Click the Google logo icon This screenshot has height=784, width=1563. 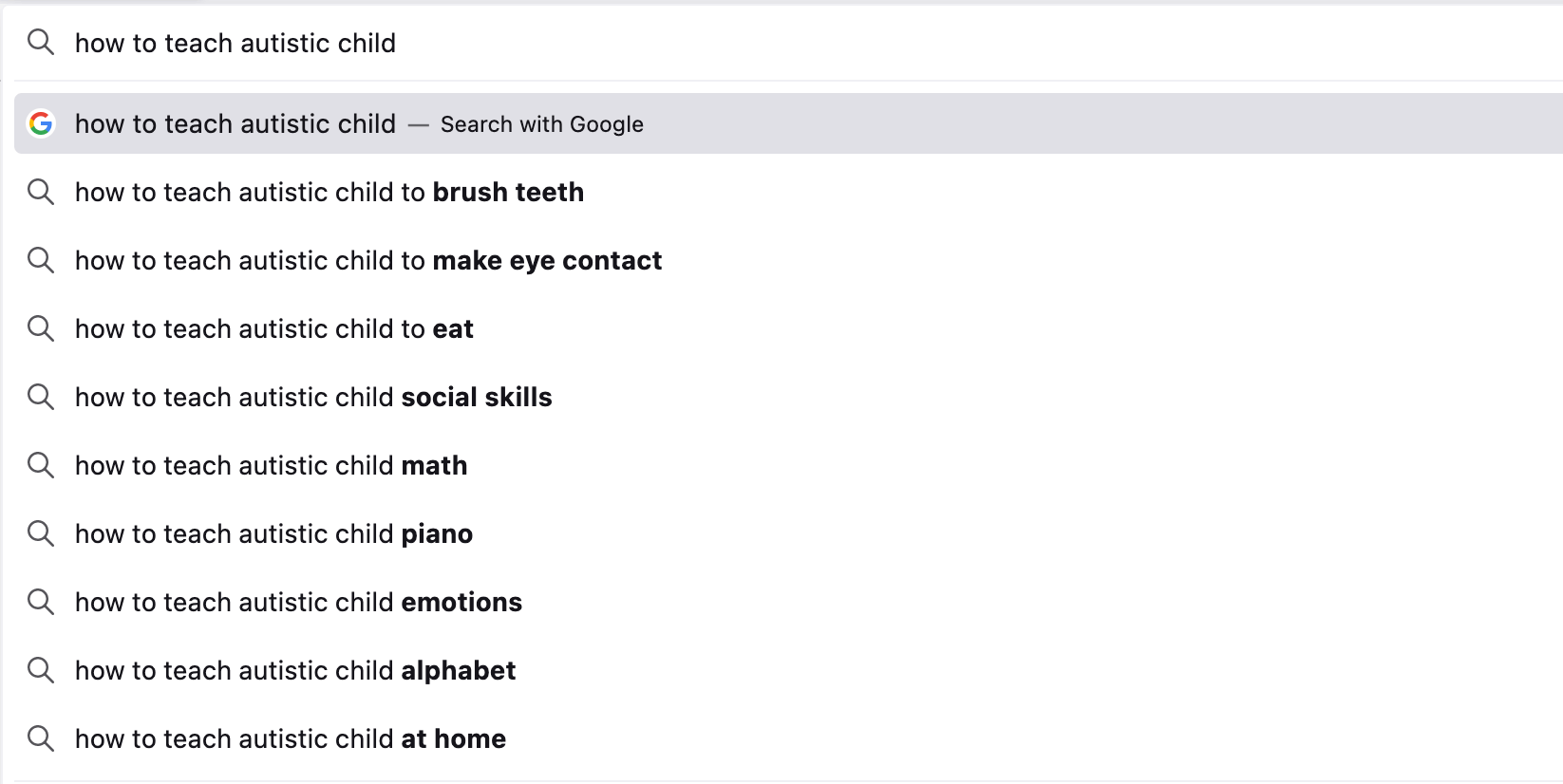coord(41,123)
